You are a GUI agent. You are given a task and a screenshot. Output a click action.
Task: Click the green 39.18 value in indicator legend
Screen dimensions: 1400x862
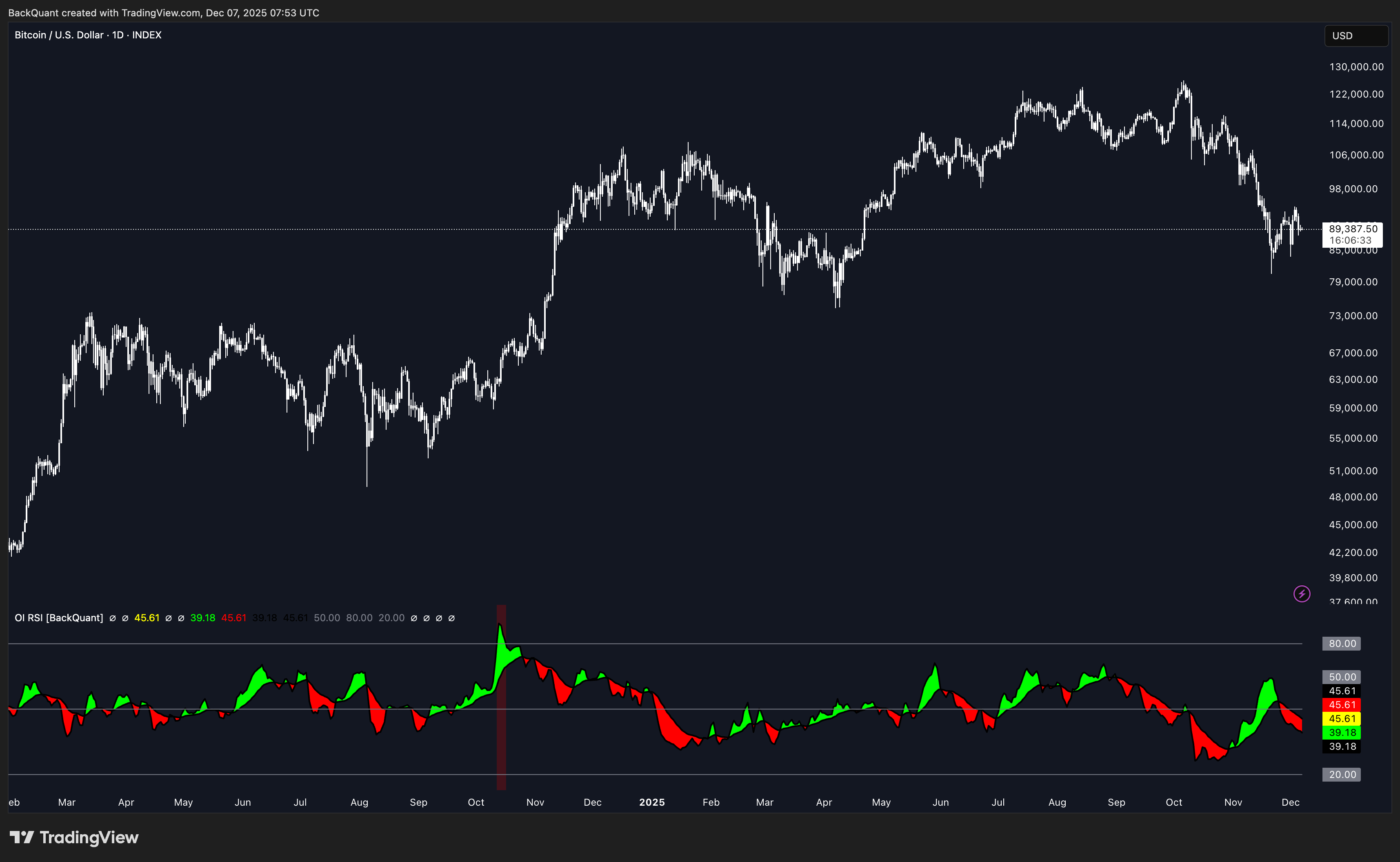click(202, 618)
